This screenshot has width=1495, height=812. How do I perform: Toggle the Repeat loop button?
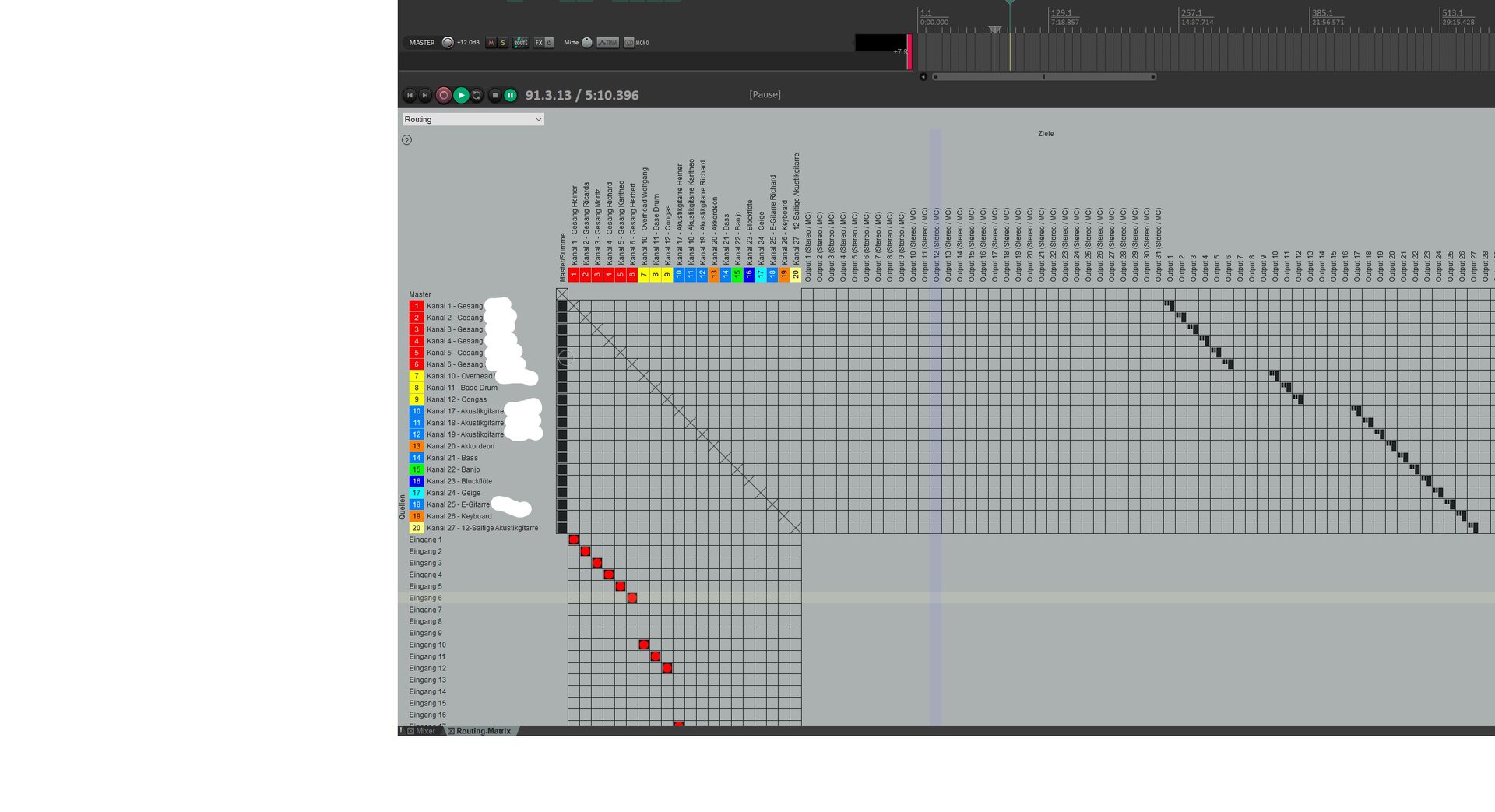coord(477,95)
